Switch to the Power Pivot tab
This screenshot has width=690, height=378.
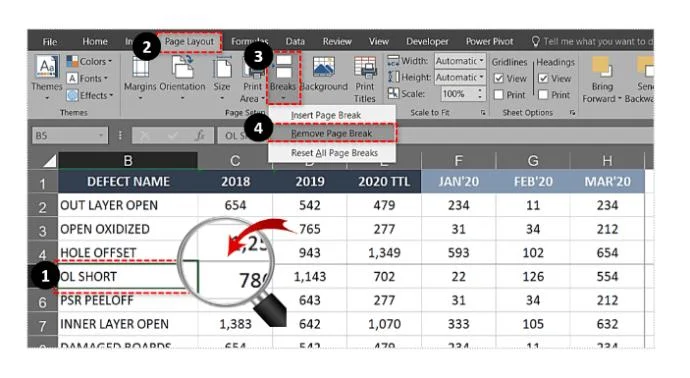[x=489, y=42]
